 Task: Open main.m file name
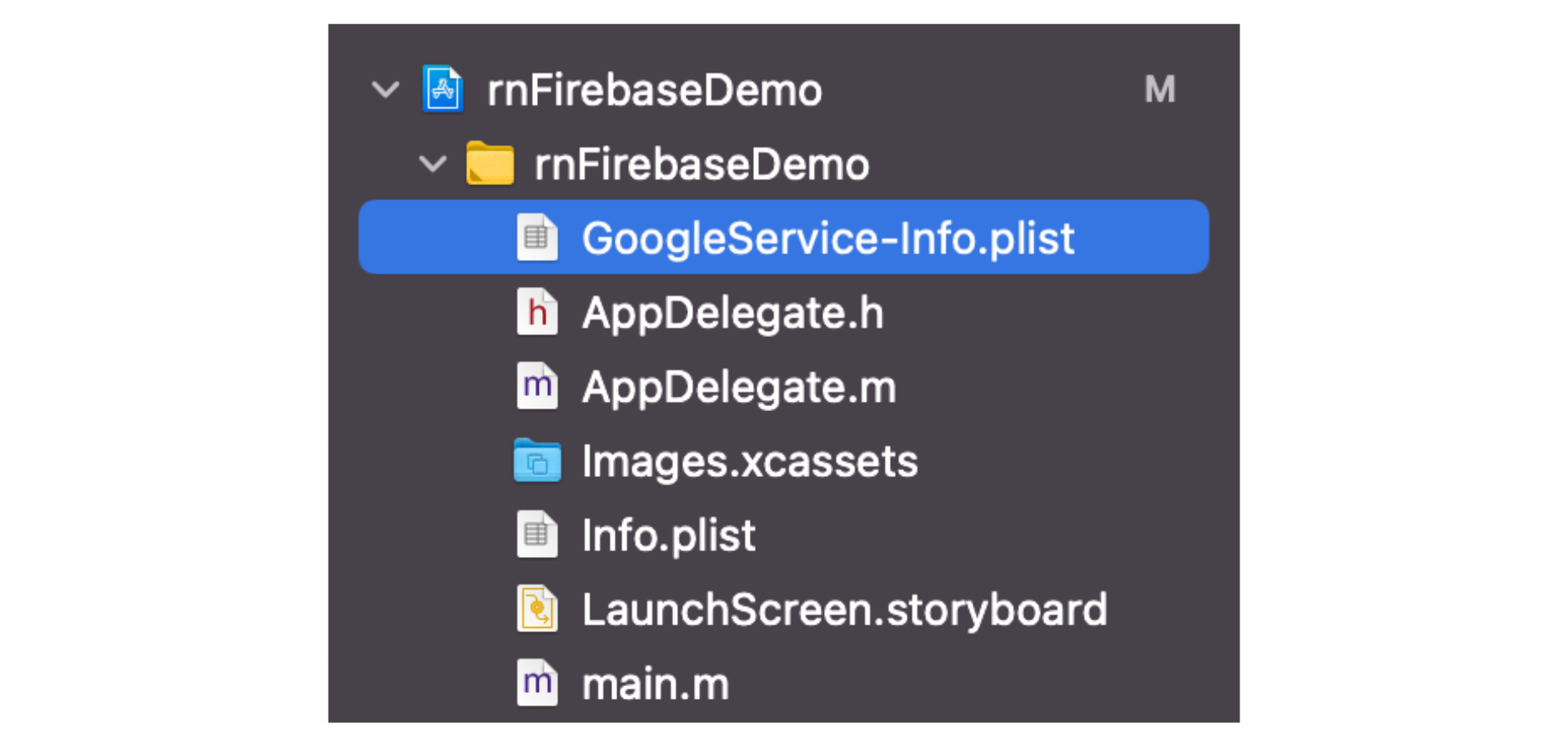[656, 684]
